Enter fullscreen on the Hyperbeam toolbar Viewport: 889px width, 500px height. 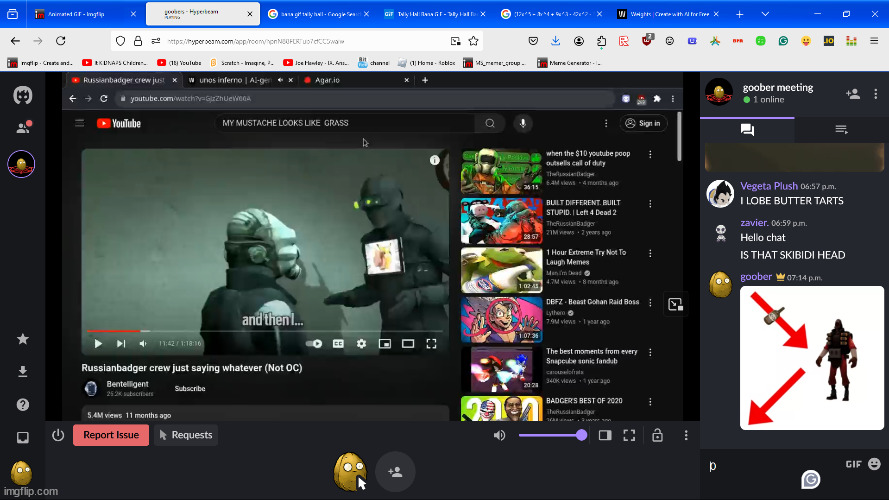[630, 435]
